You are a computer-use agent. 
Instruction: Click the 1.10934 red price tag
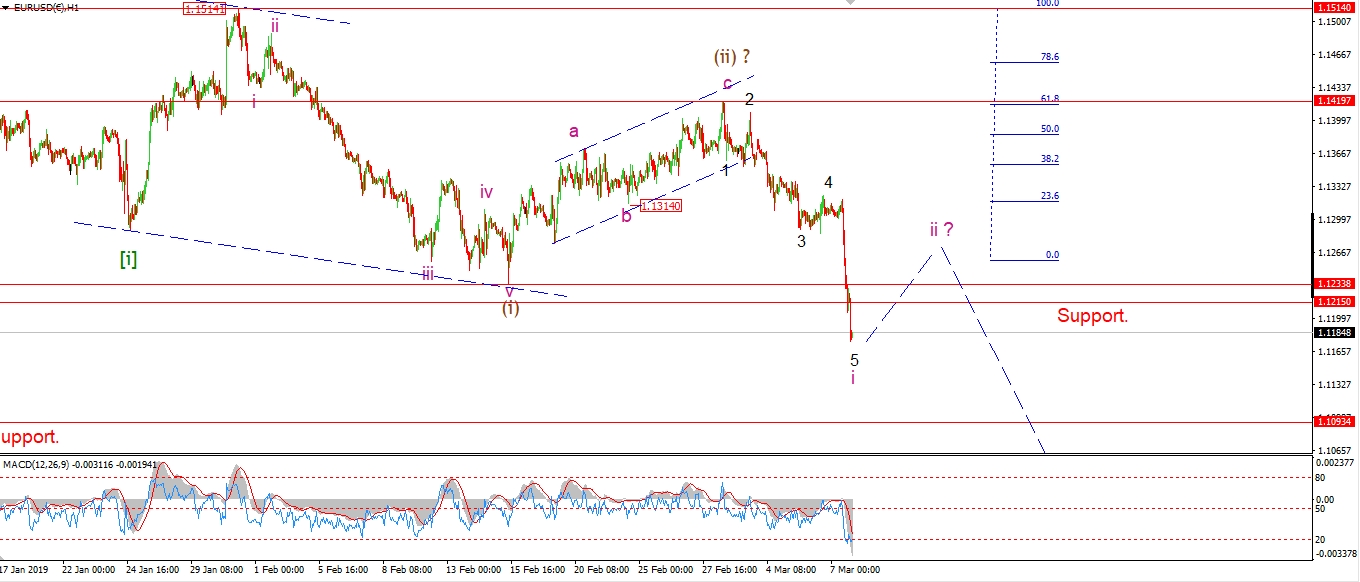pyautogui.click(x=1335, y=422)
